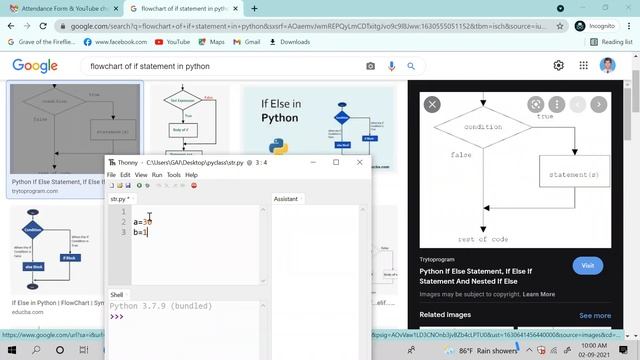Open Gmail bookmark in bookmarks bar
The image size is (640, 360).
pyautogui.click(x=247, y=42)
